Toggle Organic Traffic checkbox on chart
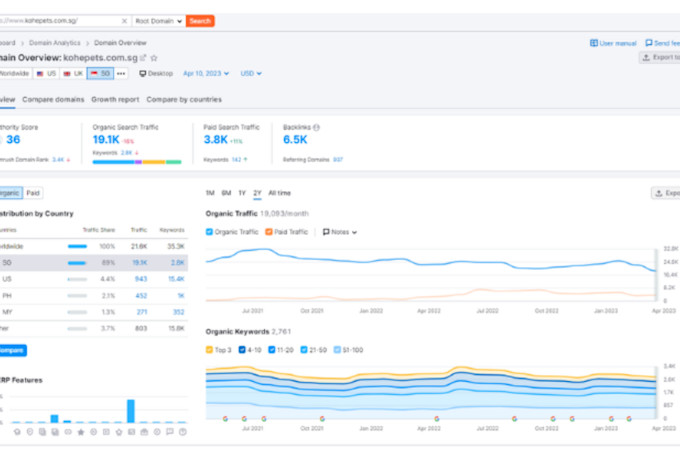 click(x=209, y=232)
